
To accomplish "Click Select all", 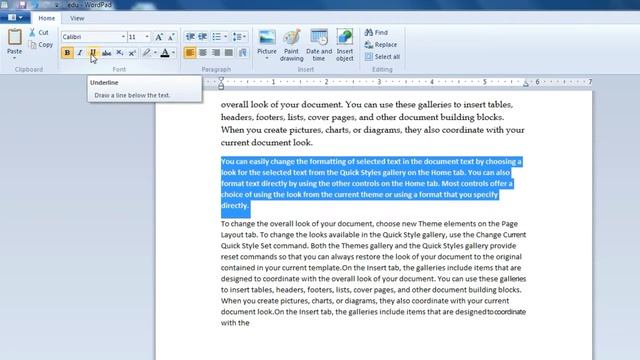I will point(382,57).
